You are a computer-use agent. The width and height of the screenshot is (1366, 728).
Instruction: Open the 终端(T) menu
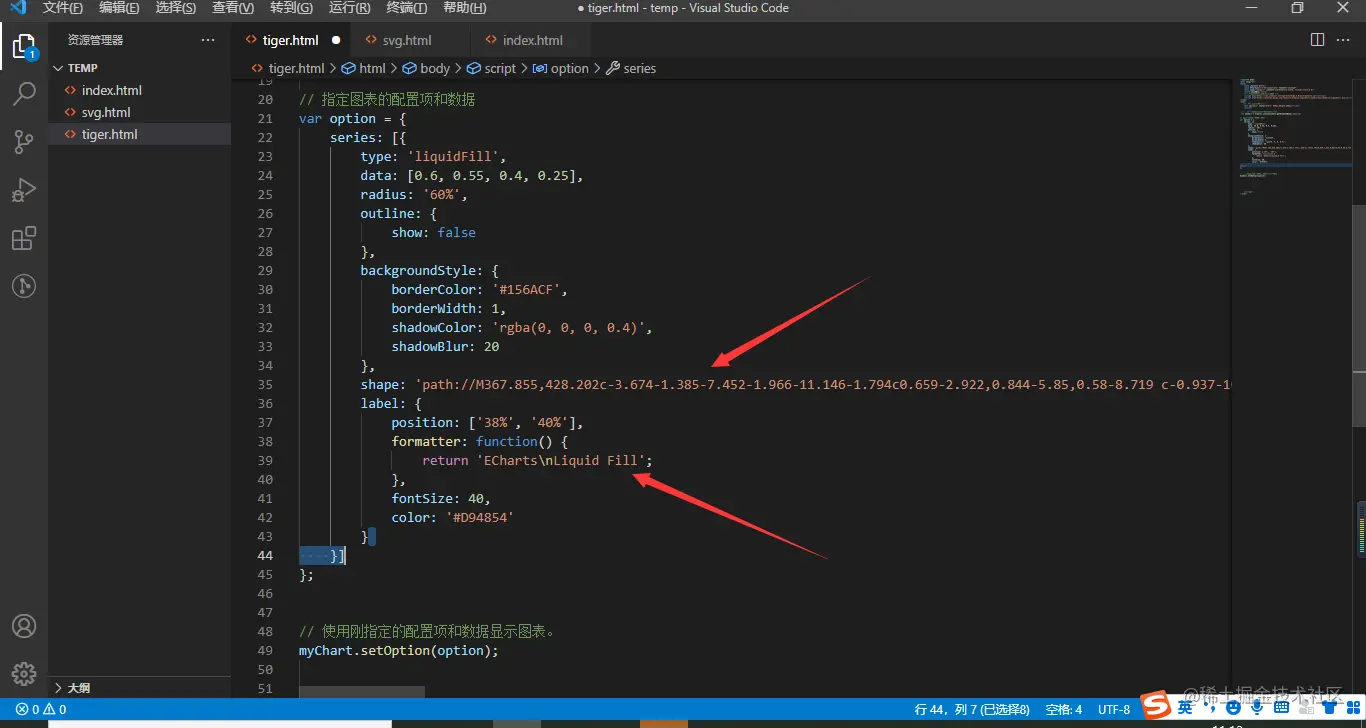point(407,8)
